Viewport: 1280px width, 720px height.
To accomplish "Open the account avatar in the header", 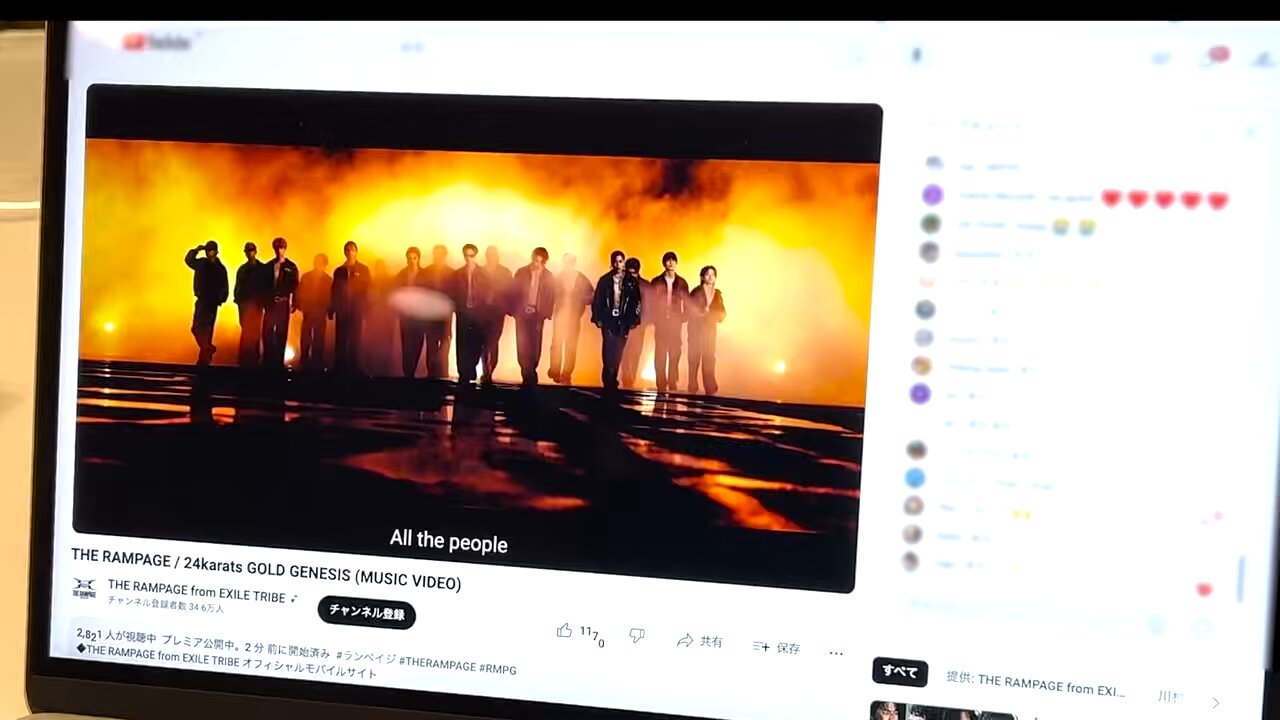I will [x=1264, y=58].
